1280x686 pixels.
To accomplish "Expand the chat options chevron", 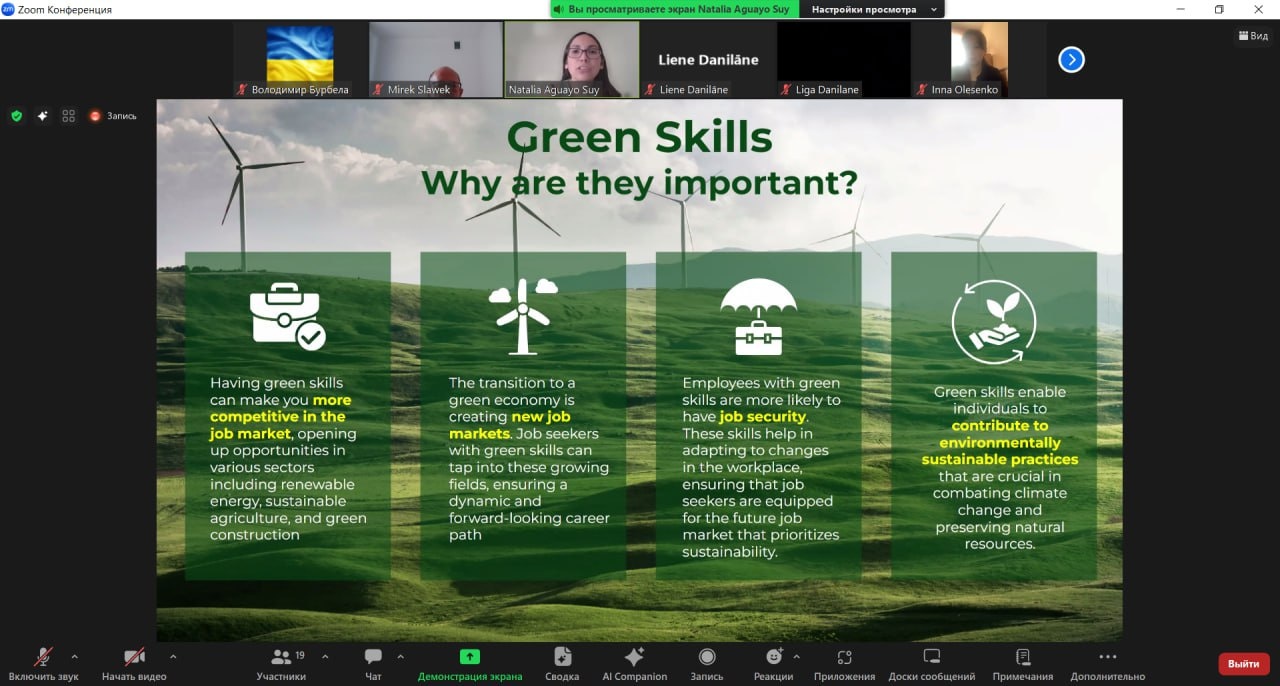I will pos(401,657).
